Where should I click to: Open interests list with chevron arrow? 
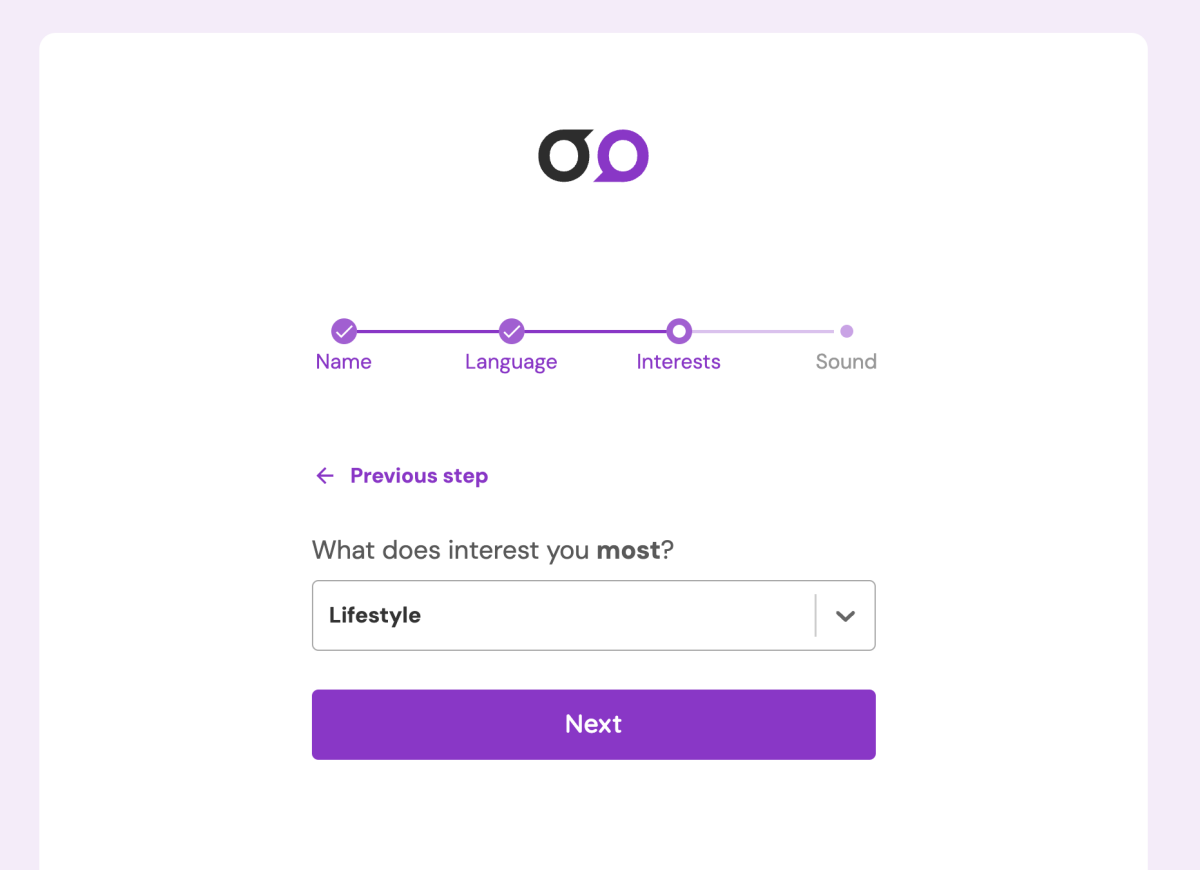pyautogui.click(x=845, y=616)
